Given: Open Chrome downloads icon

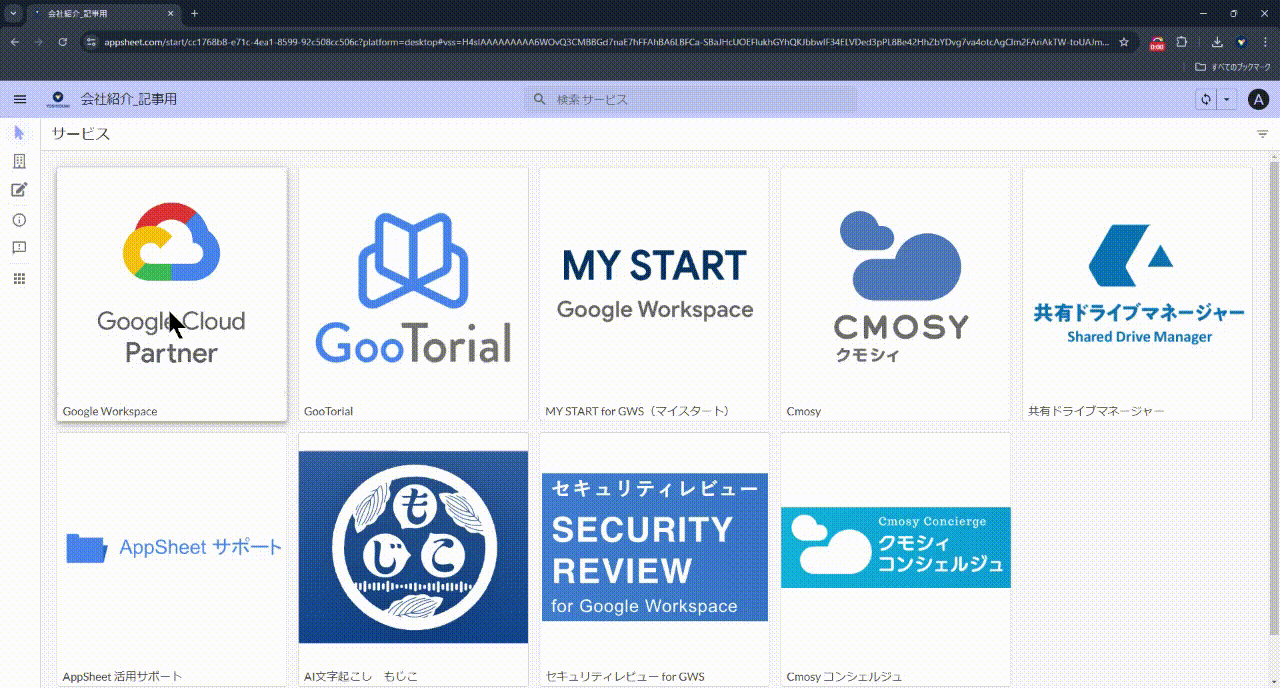Looking at the screenshot, I should click(x=1217, y=42).
